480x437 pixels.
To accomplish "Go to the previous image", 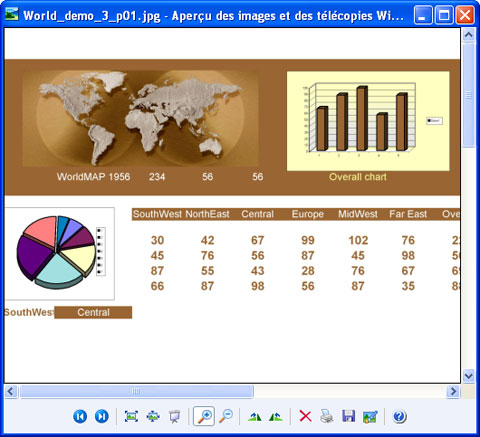I will [80, 416].
